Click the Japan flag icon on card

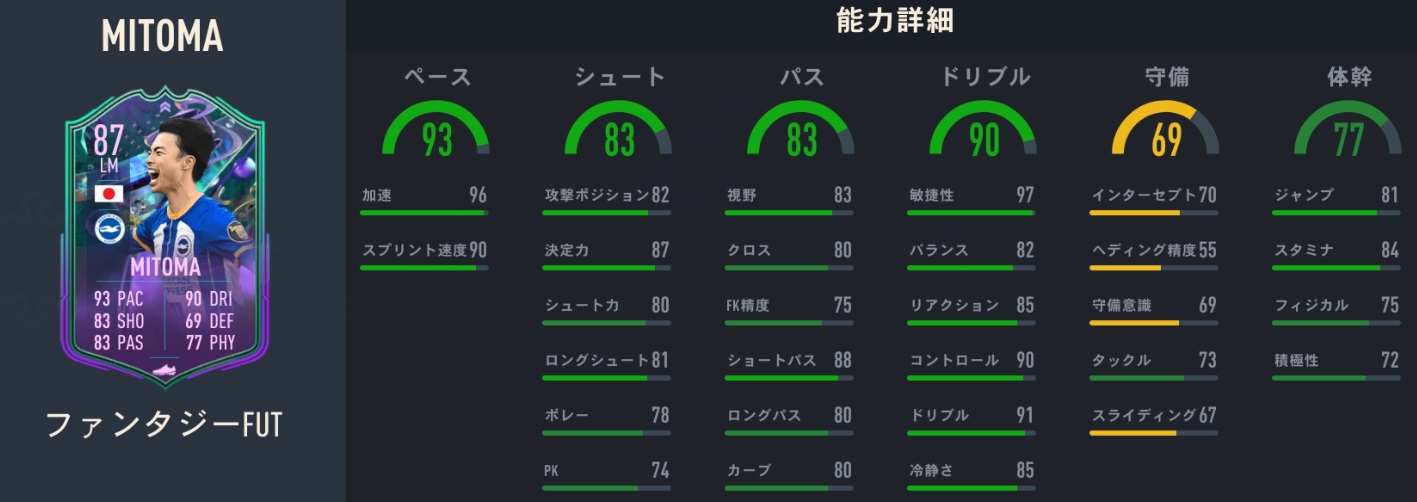click(x=107, y=193)
